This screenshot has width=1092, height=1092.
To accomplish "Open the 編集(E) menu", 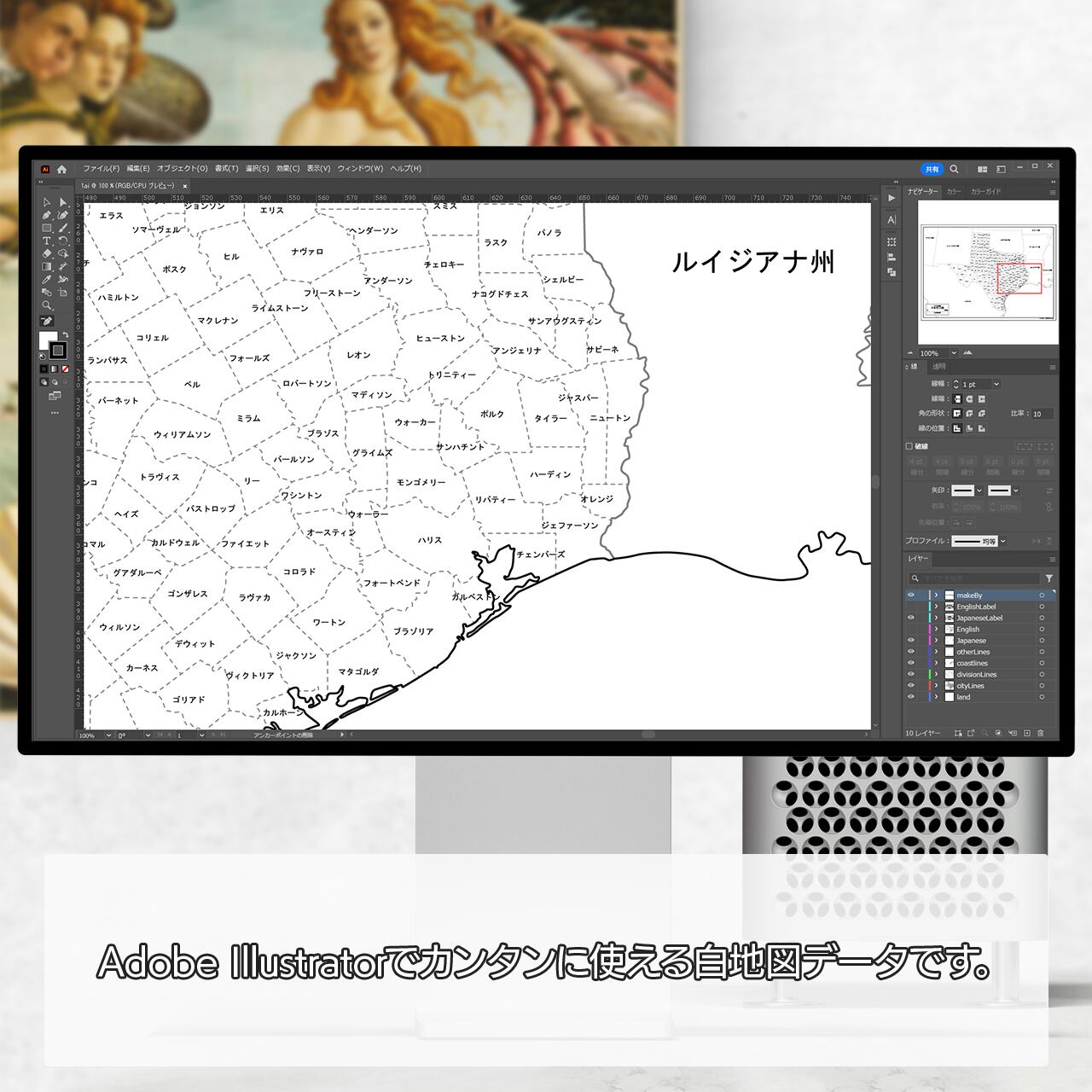I will coord(138,169).
